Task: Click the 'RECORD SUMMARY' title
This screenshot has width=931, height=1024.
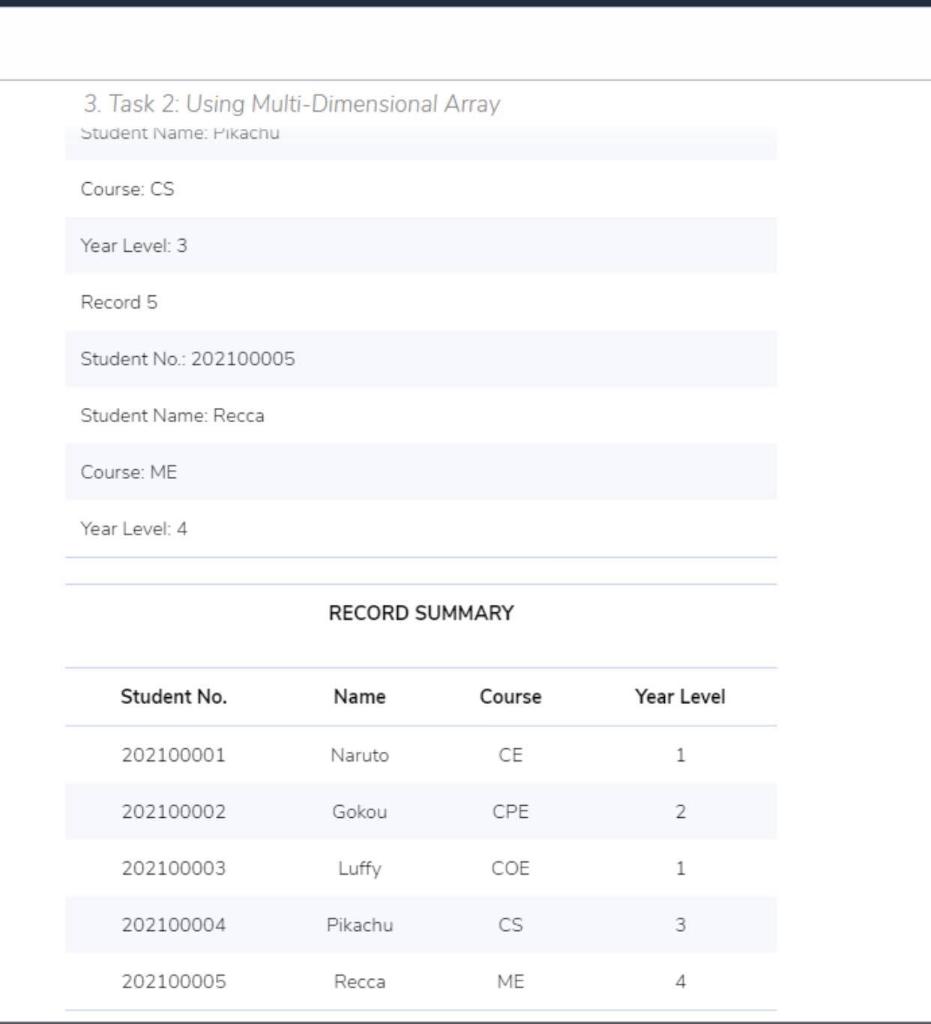Action: click(421, 613)
